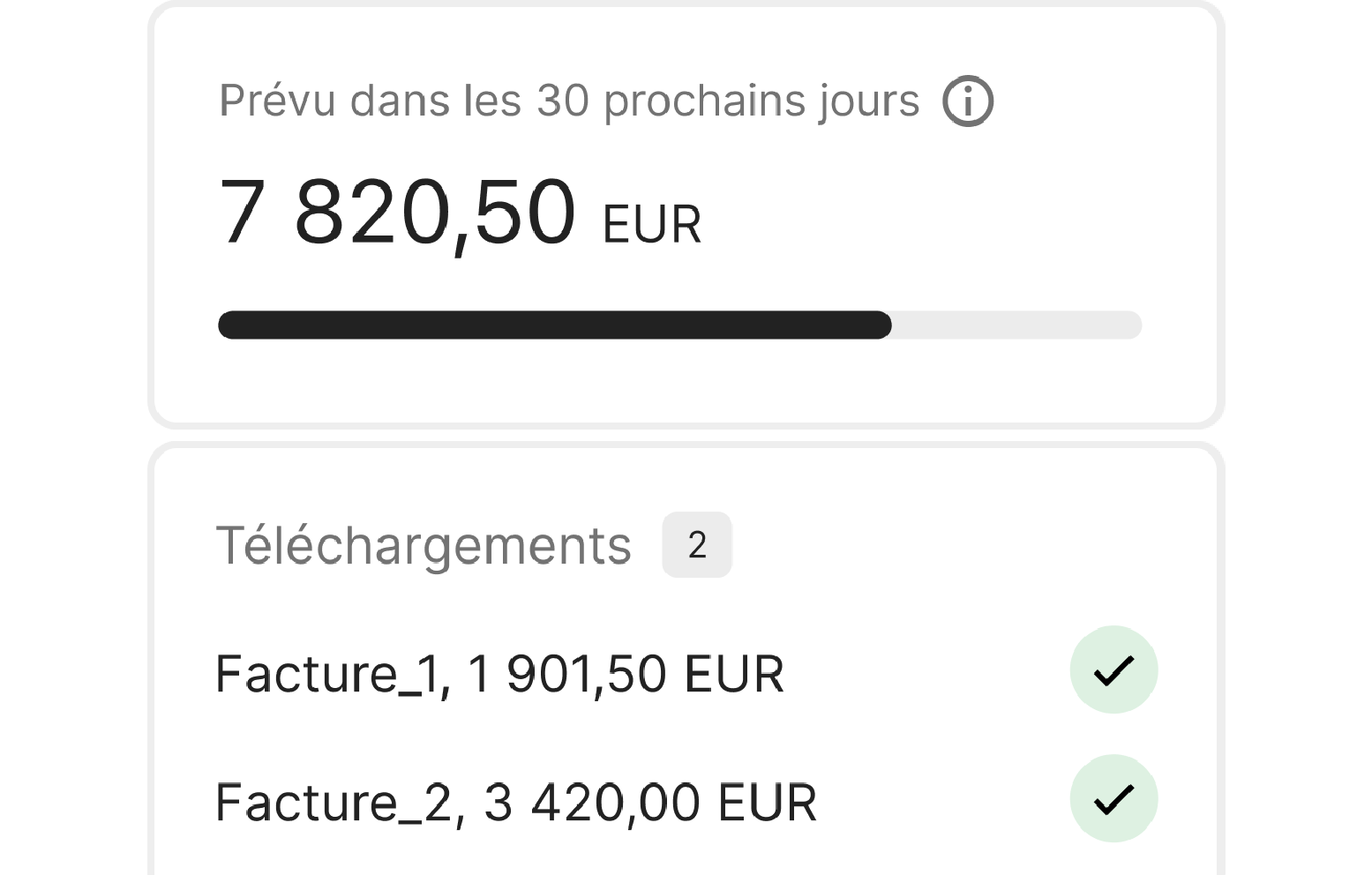Select the Facture_1 file name
Image resolution: width=1372 pixels, height=875 pixels.
pyautogui.click(x=326, y=675)
